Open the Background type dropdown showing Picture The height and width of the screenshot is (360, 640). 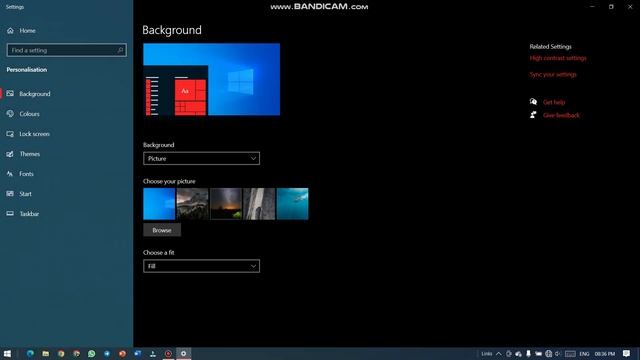coord(201,158)
